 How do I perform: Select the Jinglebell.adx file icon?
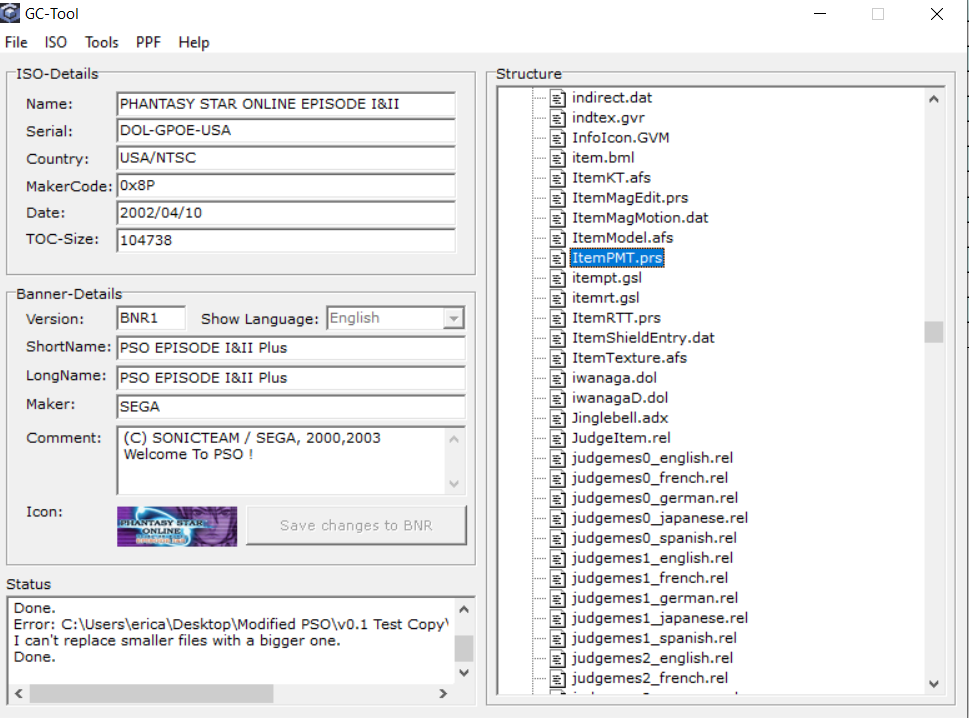pyautogui.click(x=557, y=418)
